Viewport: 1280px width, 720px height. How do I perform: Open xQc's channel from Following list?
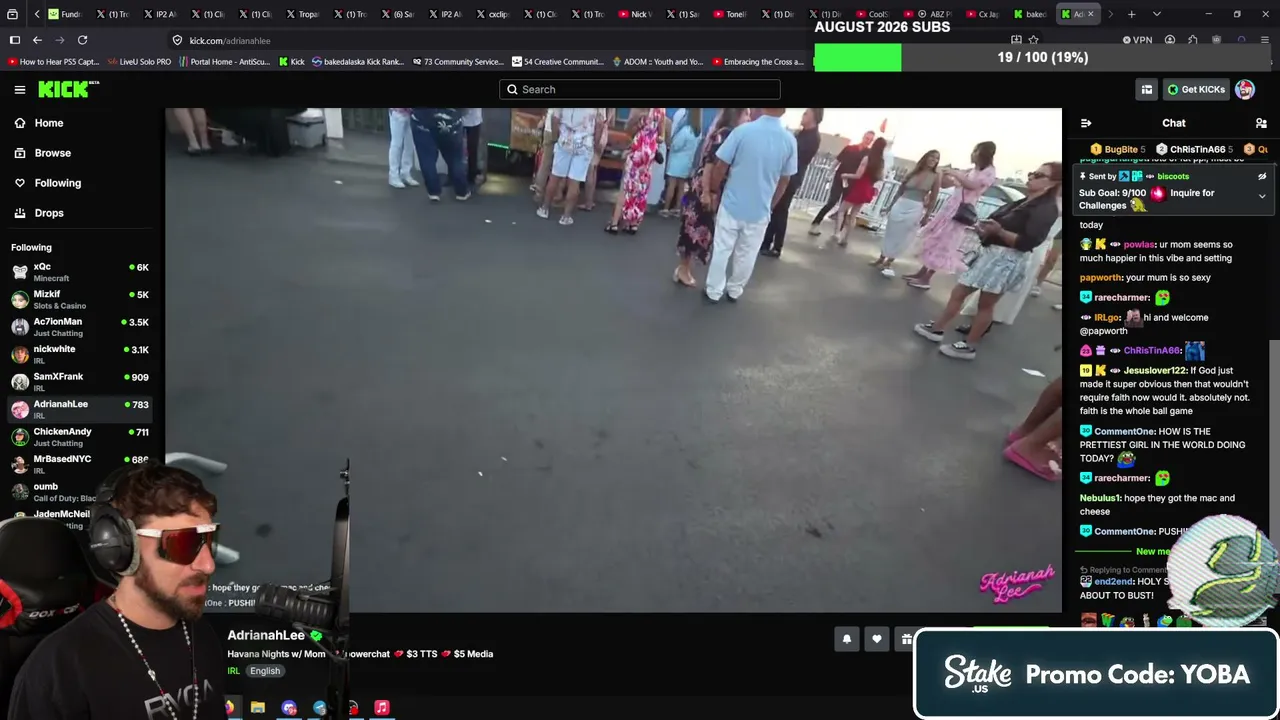point(80,272)
